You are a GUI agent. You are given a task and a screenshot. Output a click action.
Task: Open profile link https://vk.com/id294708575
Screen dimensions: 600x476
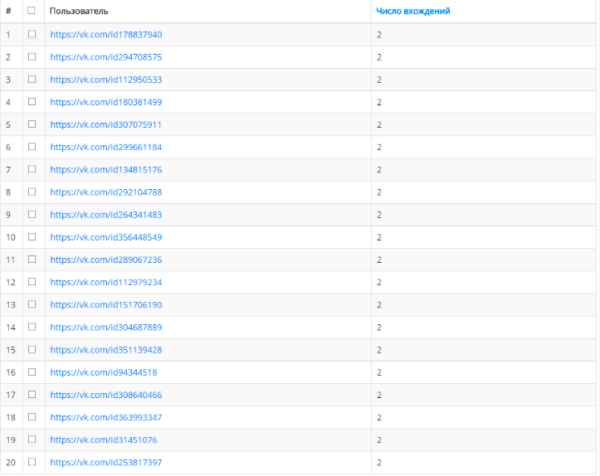pyautogui.click(x=106, y=57)
